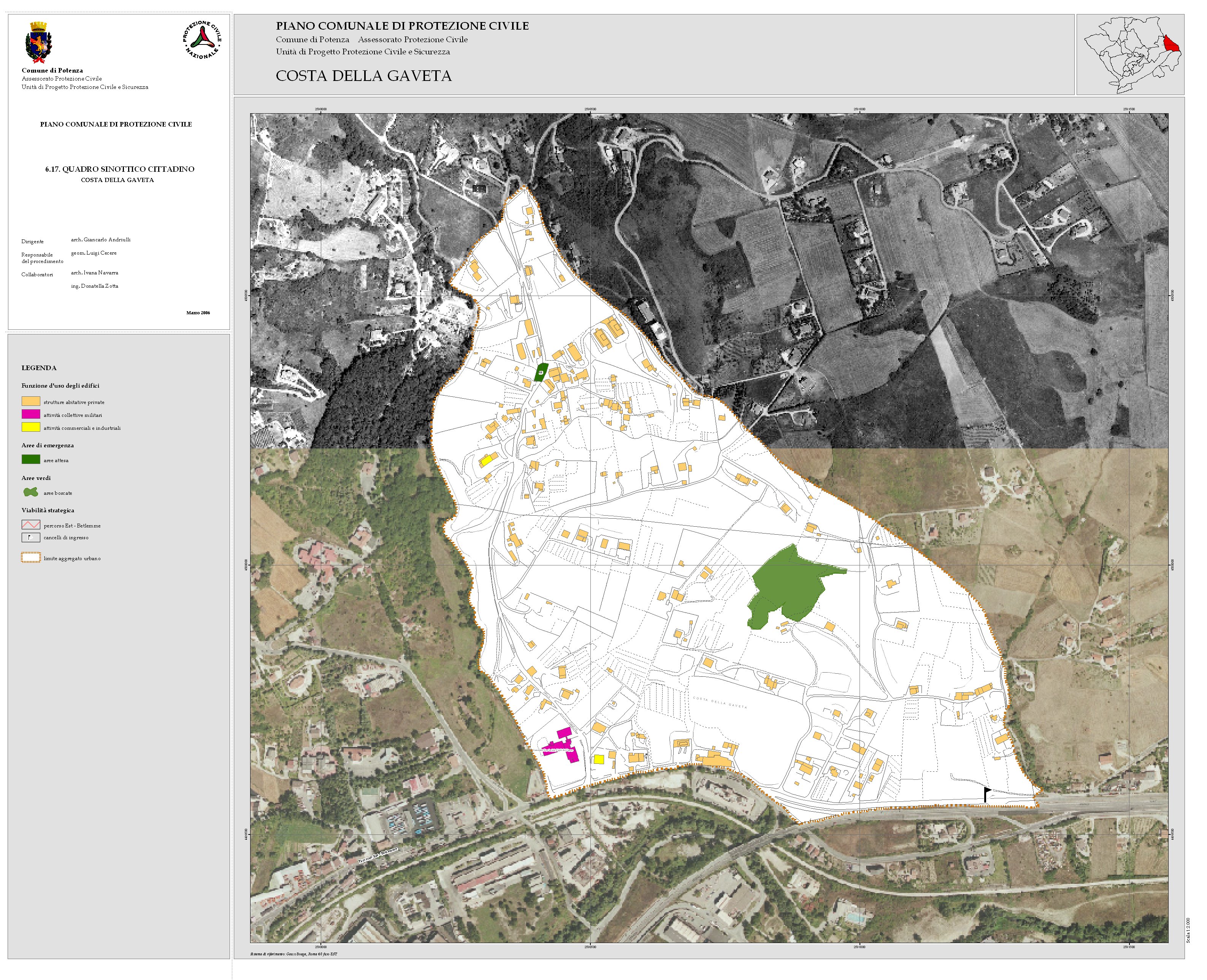Click the percorso Est - Betlemme zigzag symbol
Screen dimensions: 1207x980
[30, 525]
